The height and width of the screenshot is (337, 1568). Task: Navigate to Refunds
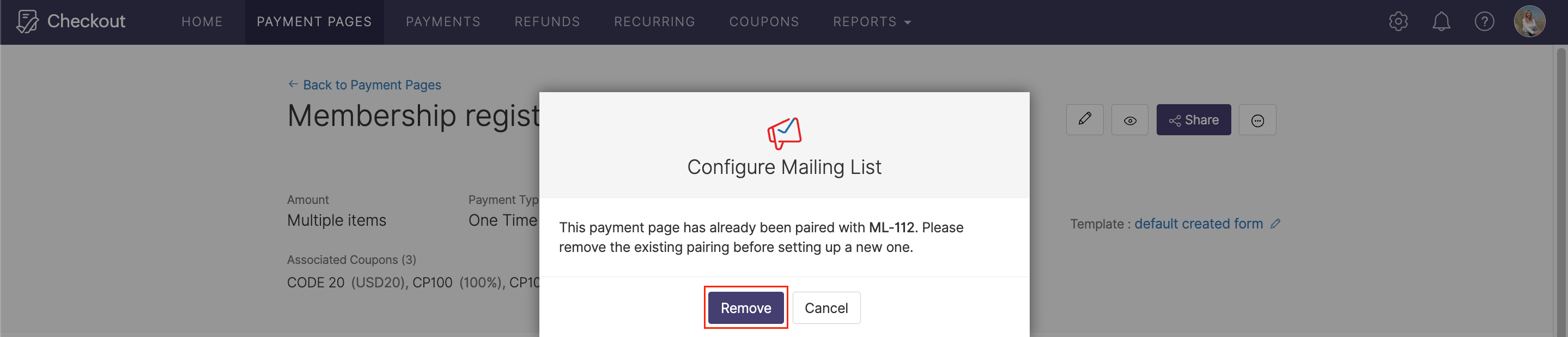point(546,21)
